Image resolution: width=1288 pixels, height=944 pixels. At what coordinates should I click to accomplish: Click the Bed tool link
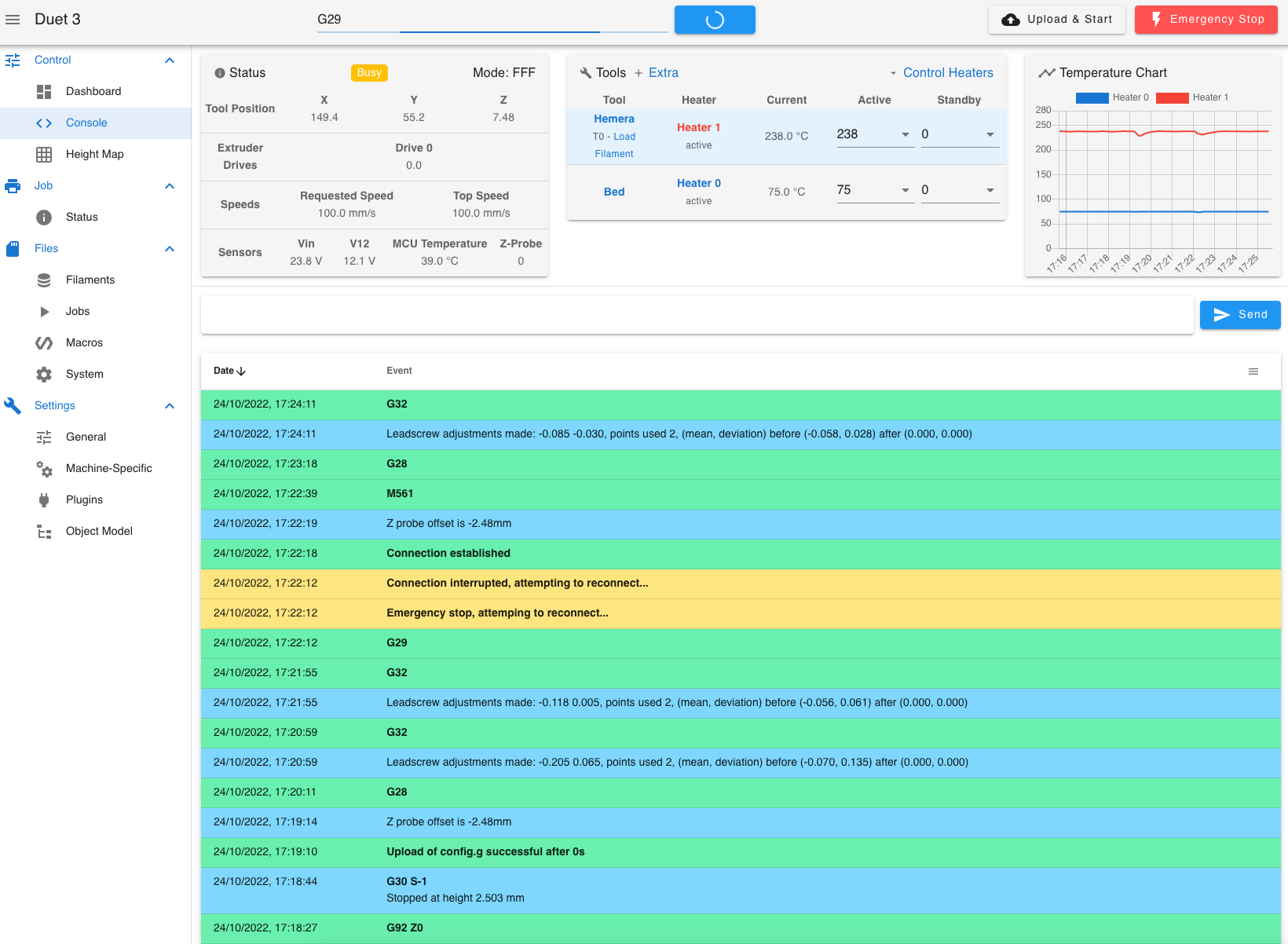(614, 192)
